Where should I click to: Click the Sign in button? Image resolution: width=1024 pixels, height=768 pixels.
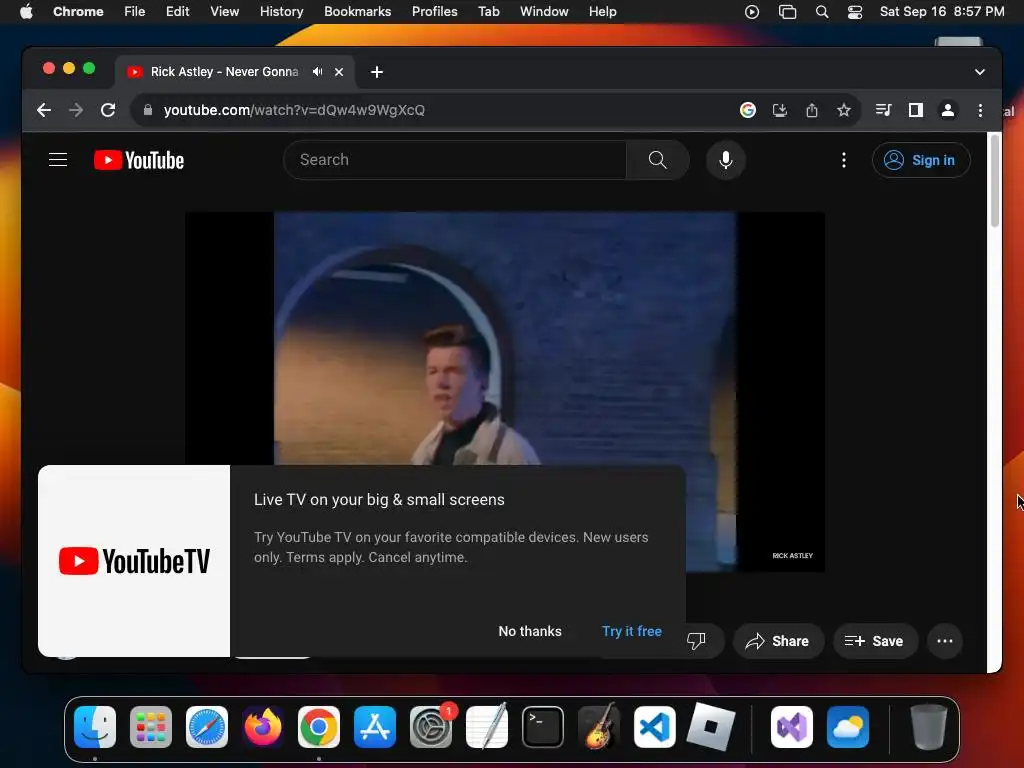(x=921, y=160)
